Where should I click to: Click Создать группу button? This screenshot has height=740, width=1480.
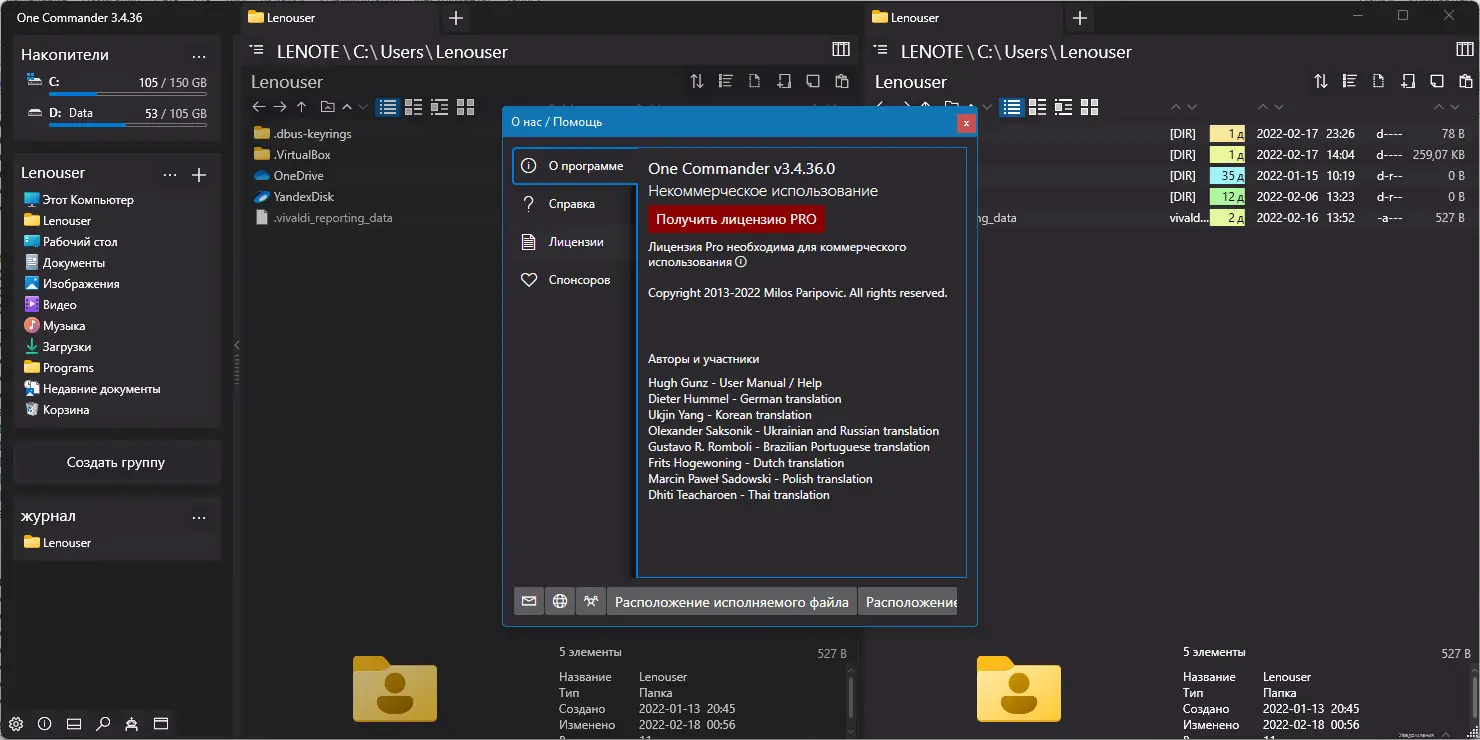tap(116, 463)
